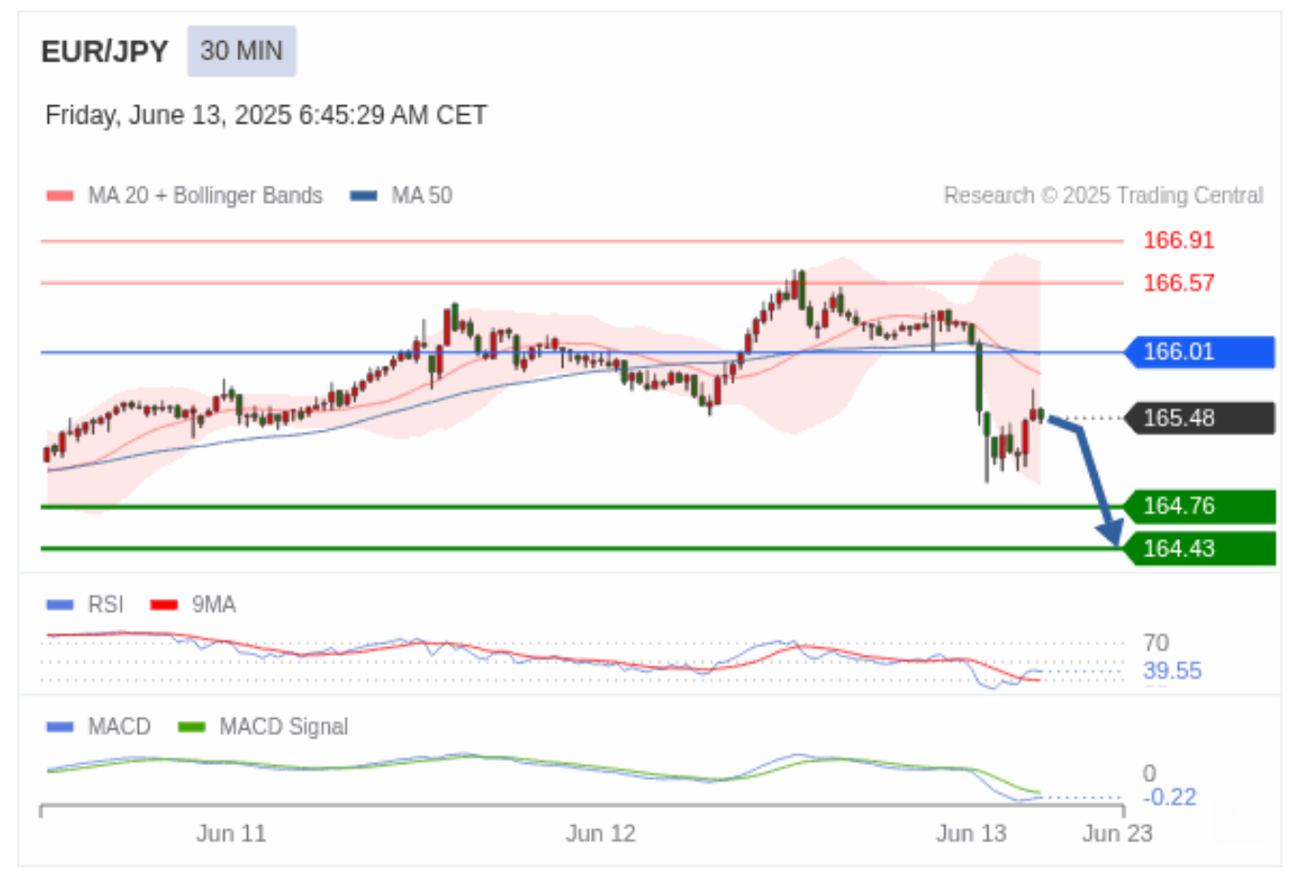Click the RSI legend label

(105, 605)
